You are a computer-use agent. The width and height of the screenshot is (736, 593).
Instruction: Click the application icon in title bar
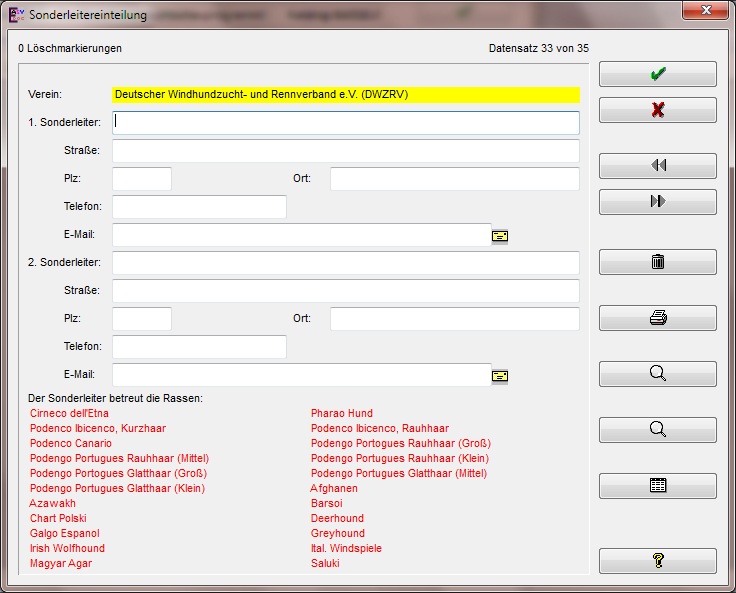coord(16,15)
